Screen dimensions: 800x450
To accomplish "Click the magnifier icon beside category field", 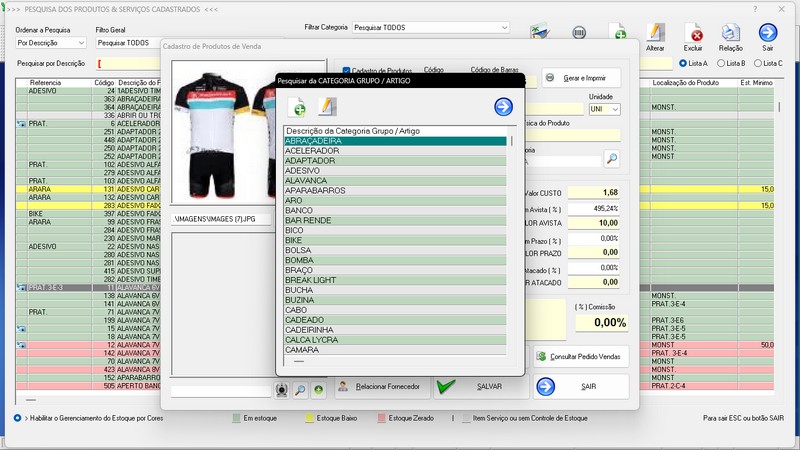I will (x=611, y=159).
